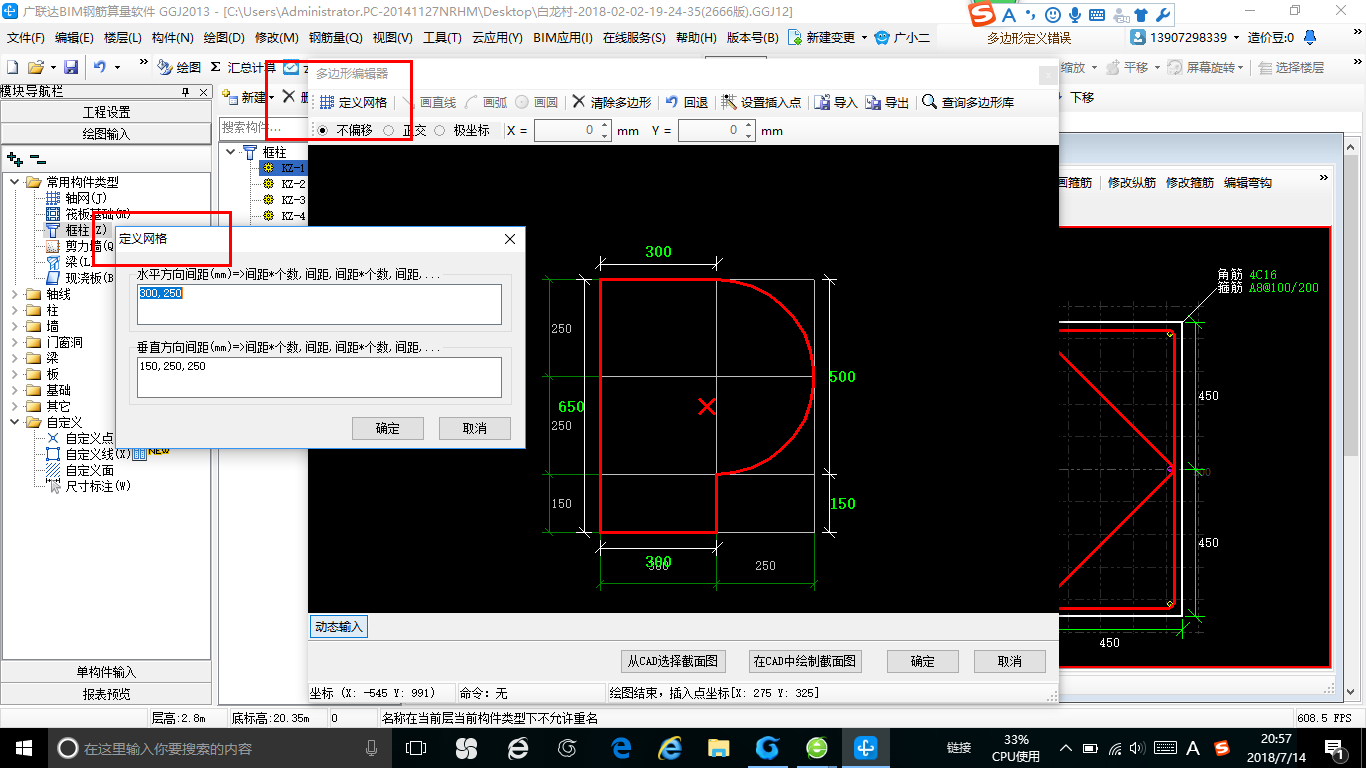Click the open folder icon in main toolbar
Screen dimensions: 1366x768
[35, 67]
